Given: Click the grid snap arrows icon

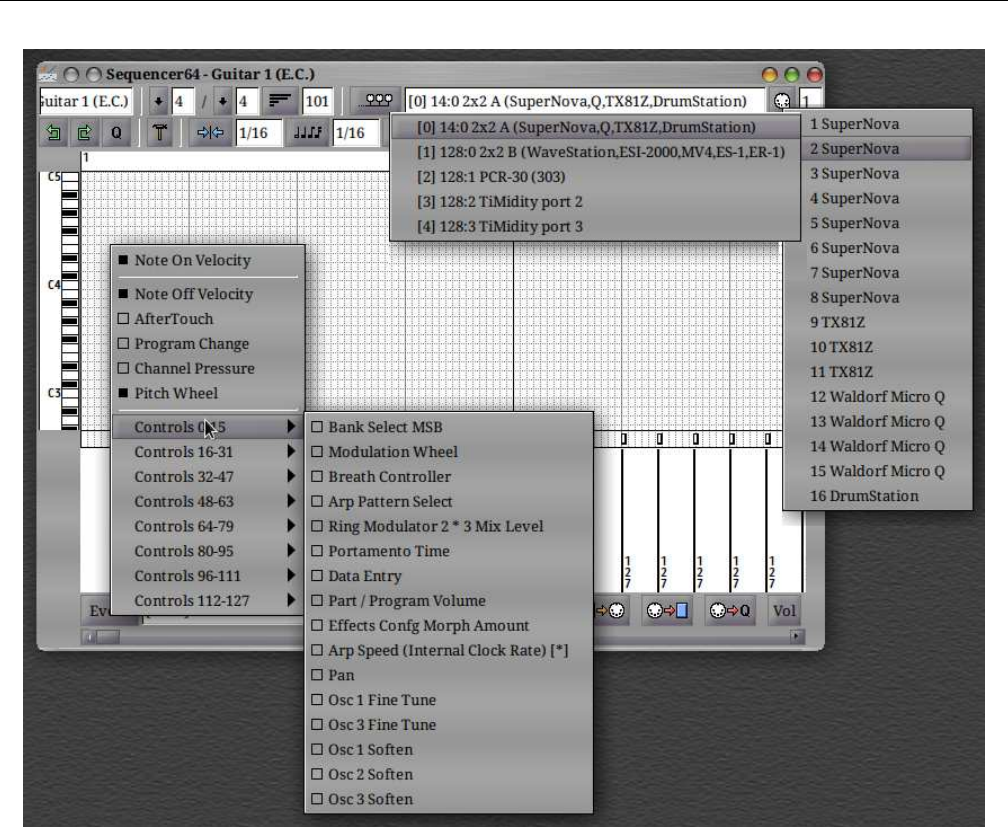Looking at the screenshot, I should pos(210,132).
